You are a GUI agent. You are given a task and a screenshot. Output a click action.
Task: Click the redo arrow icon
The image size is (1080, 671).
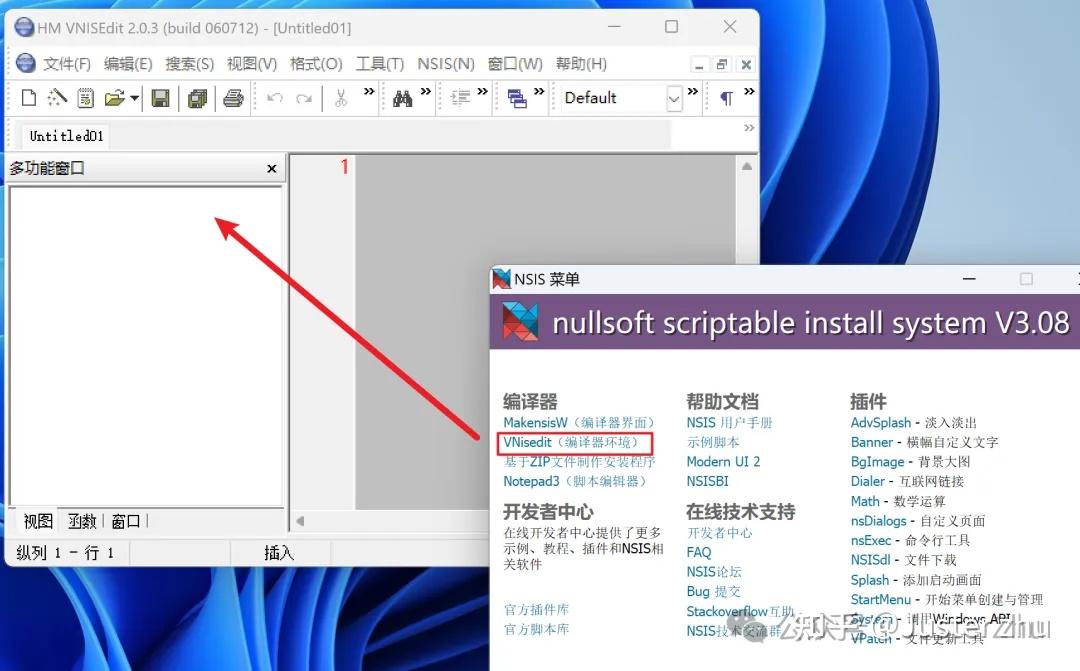pyautogui.click(x=304, y=99)
